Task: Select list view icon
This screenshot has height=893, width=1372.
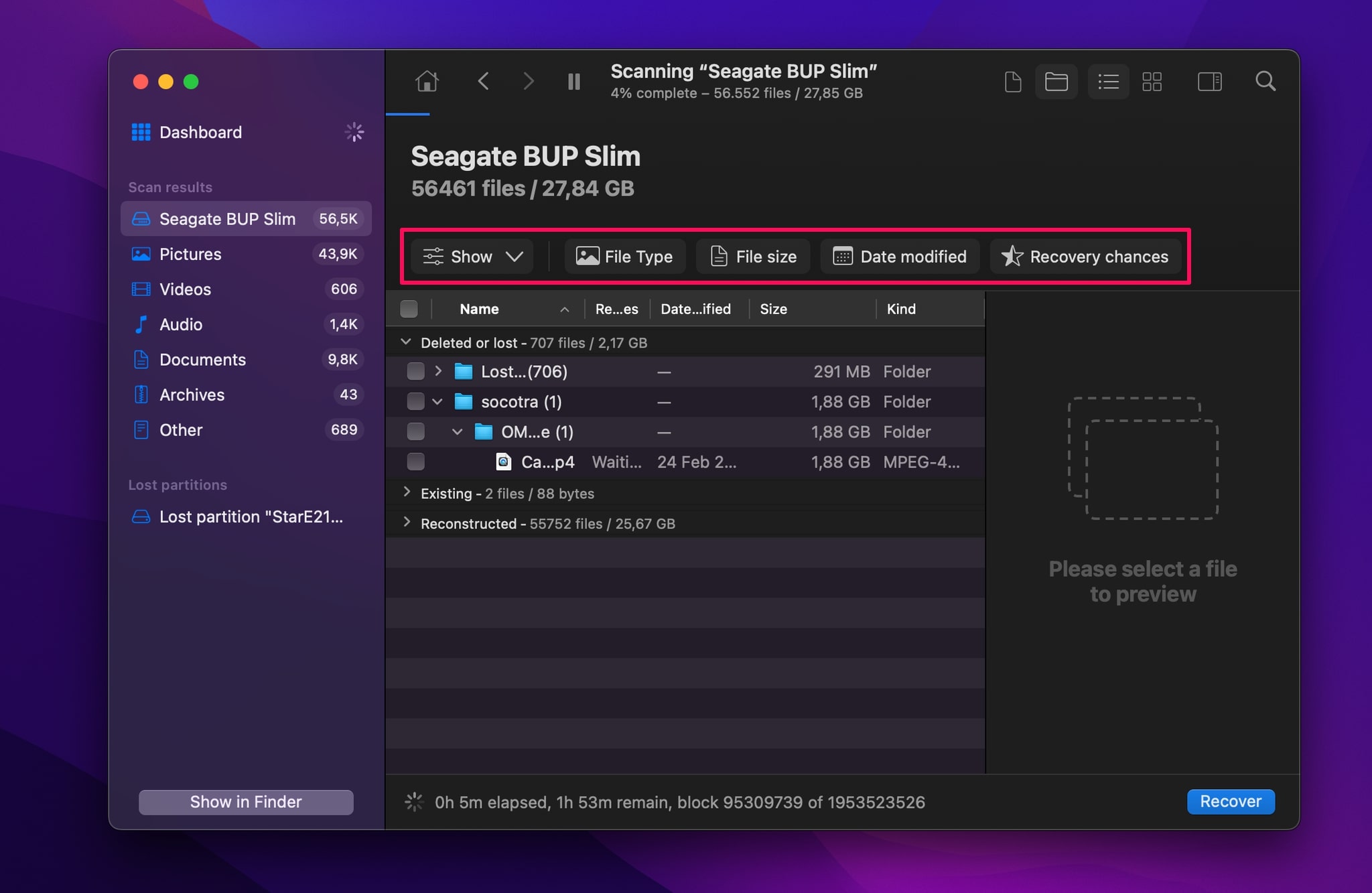Action: [1109, 82]
